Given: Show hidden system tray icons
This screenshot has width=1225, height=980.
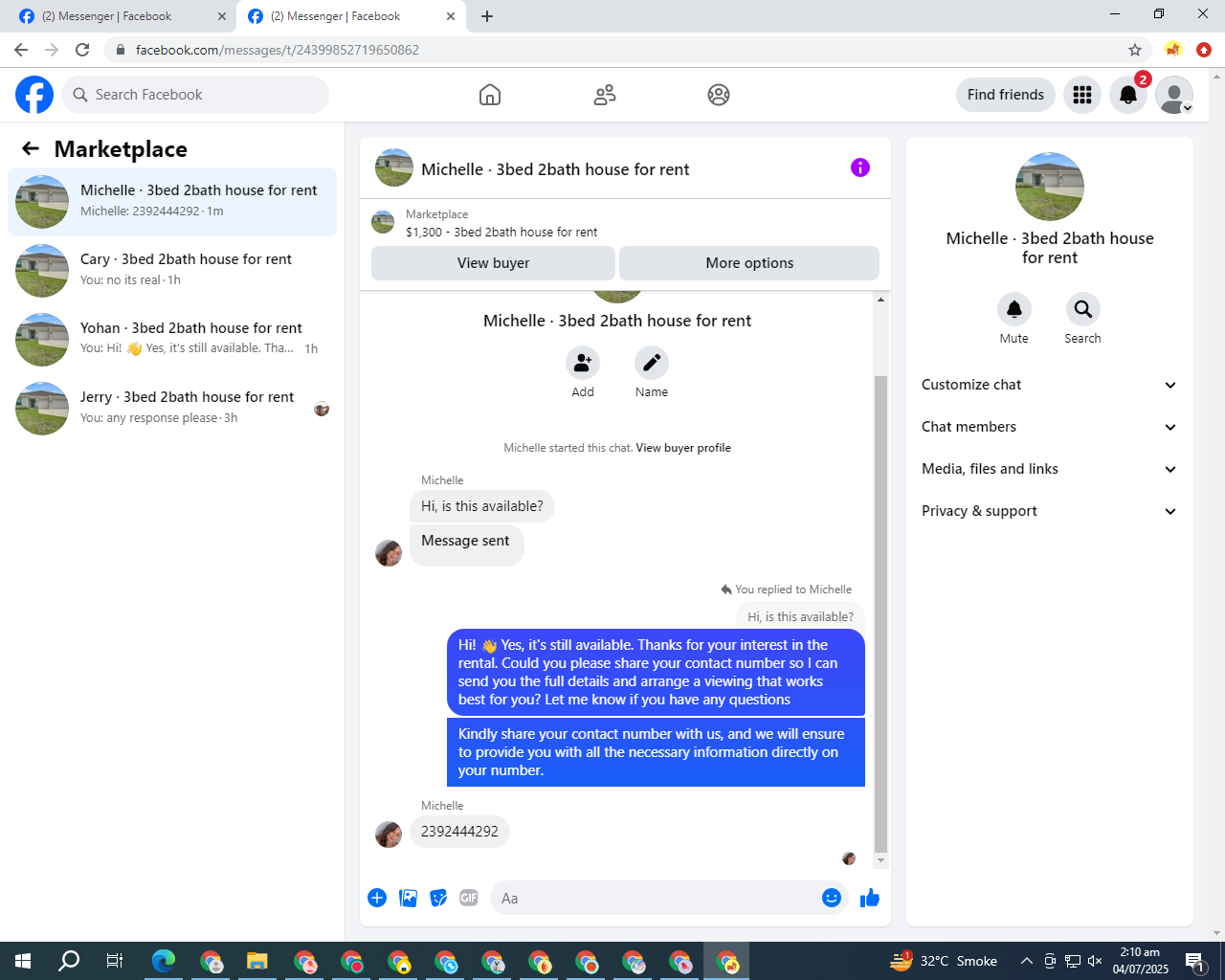Looking at the screenshot, I should [1026, 961].
